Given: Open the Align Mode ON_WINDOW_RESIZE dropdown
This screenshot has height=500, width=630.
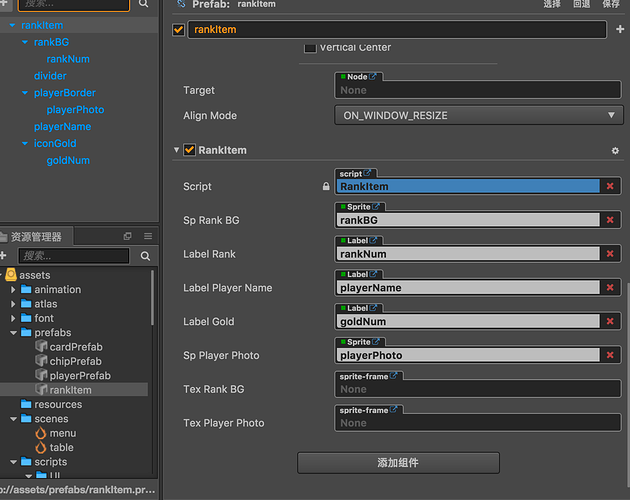Looking at the screenshot, I should point(479,115).
